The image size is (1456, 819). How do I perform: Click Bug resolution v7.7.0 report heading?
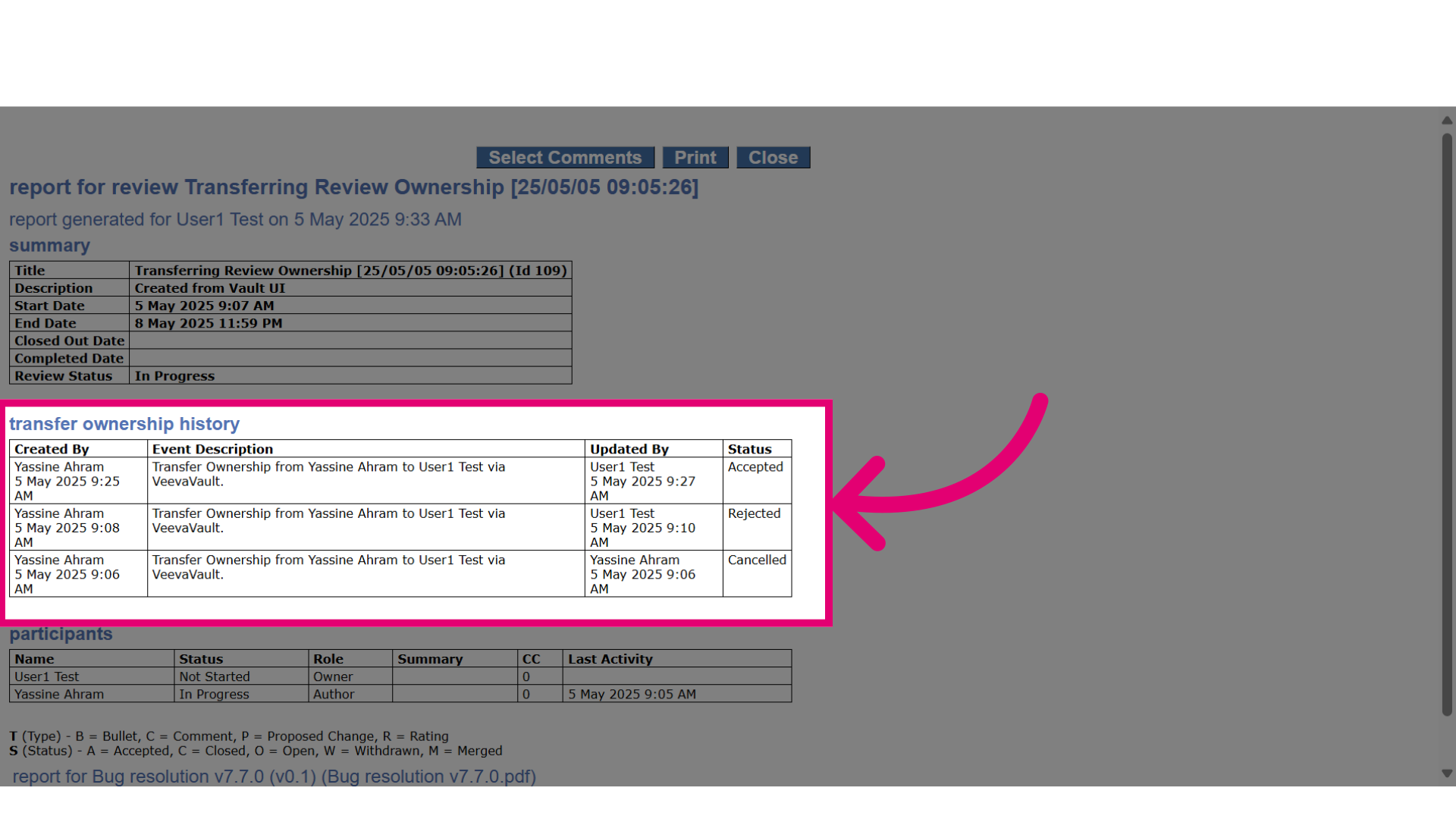(x=274, y=777)
